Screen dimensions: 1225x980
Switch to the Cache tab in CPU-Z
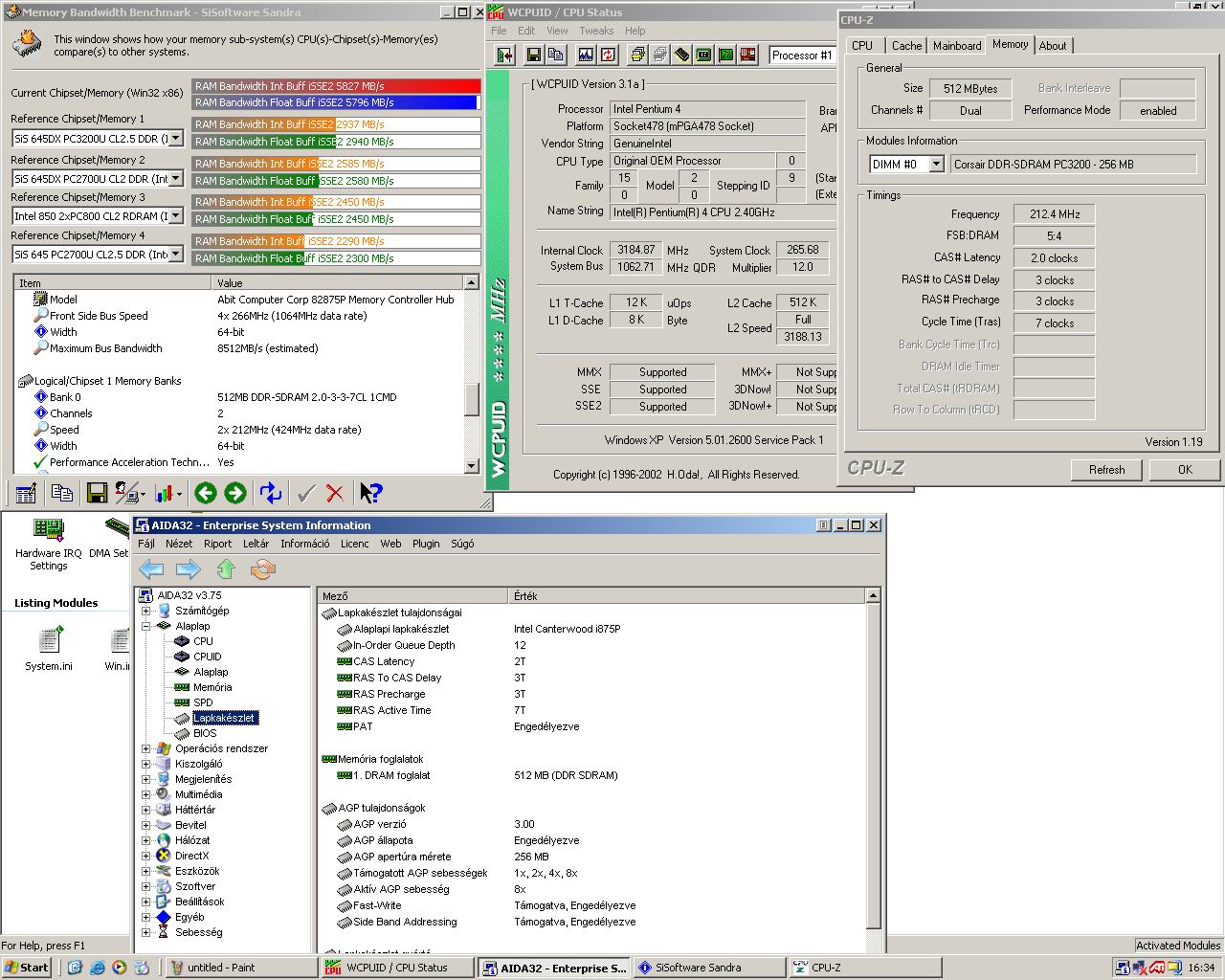point(906,45)
